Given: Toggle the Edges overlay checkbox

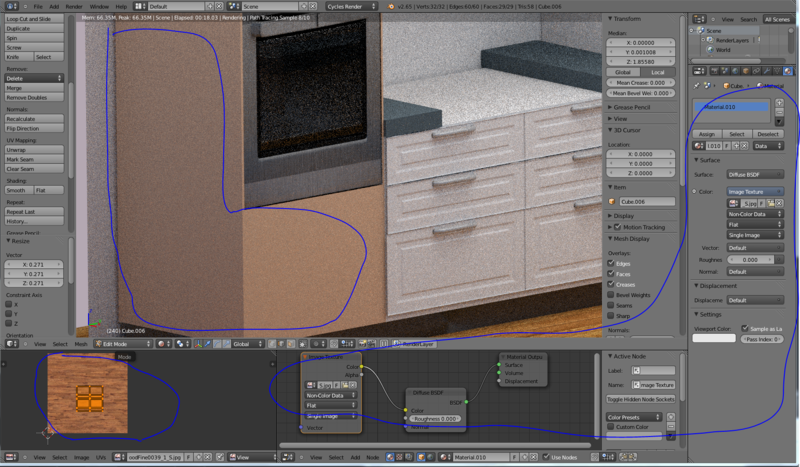Looking at the screenshot, I should [x=611, y=263].
